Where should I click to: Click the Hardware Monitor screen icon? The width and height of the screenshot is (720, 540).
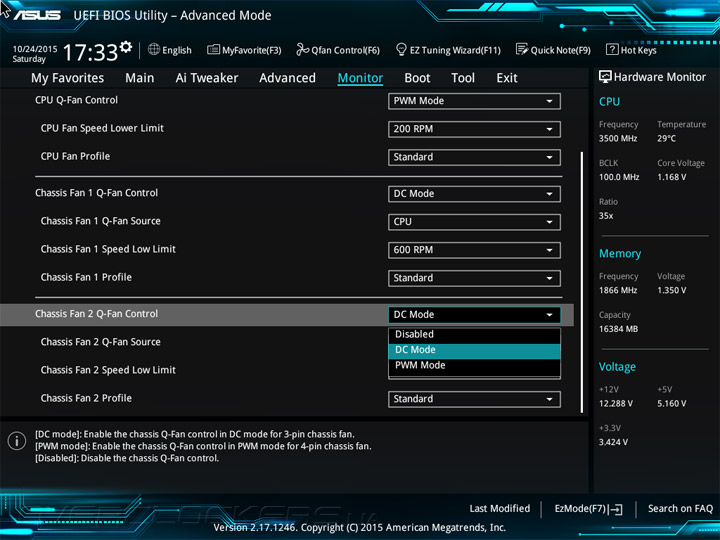605,77
